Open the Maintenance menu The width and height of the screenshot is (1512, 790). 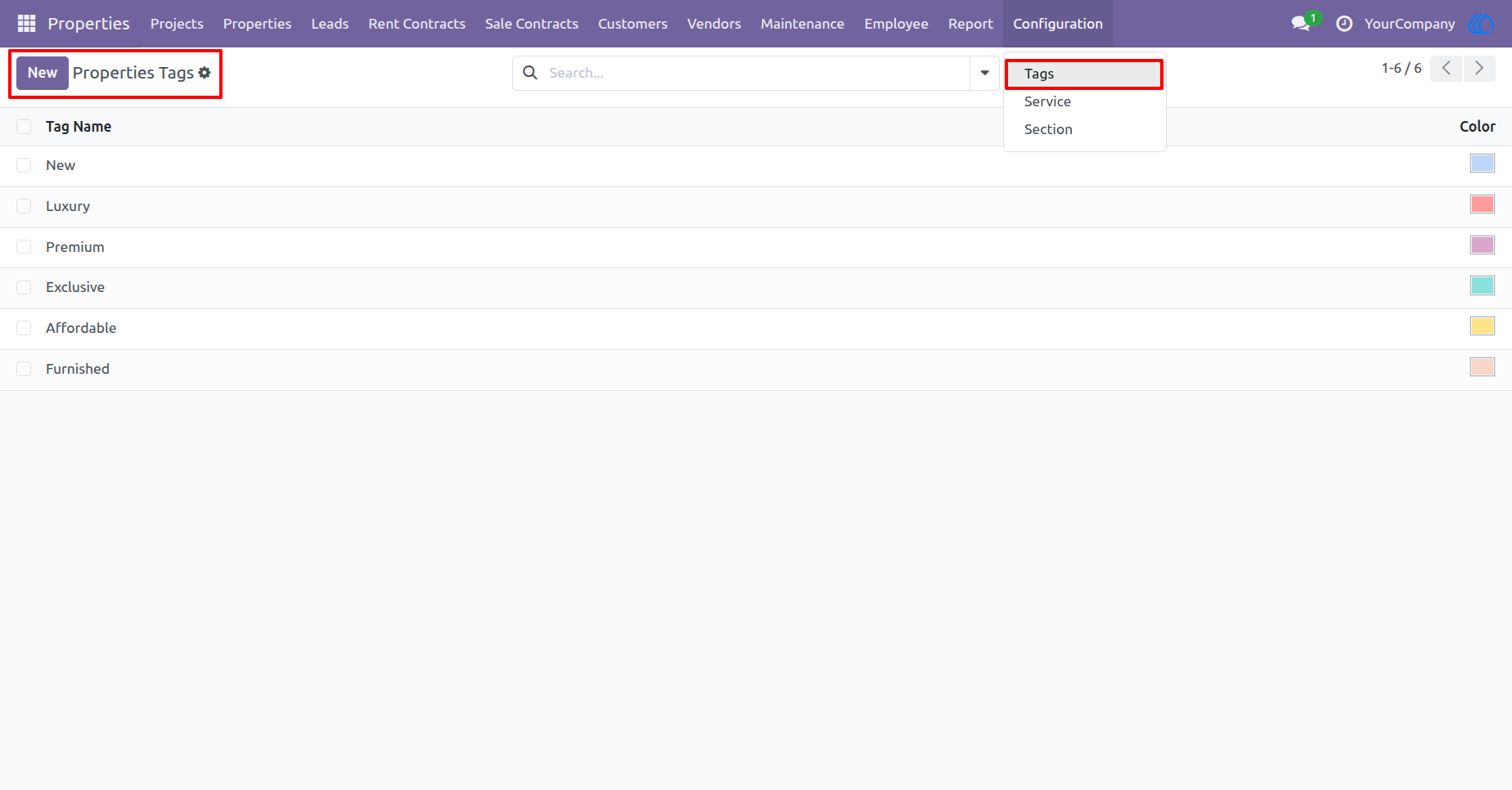coord(802,24)
